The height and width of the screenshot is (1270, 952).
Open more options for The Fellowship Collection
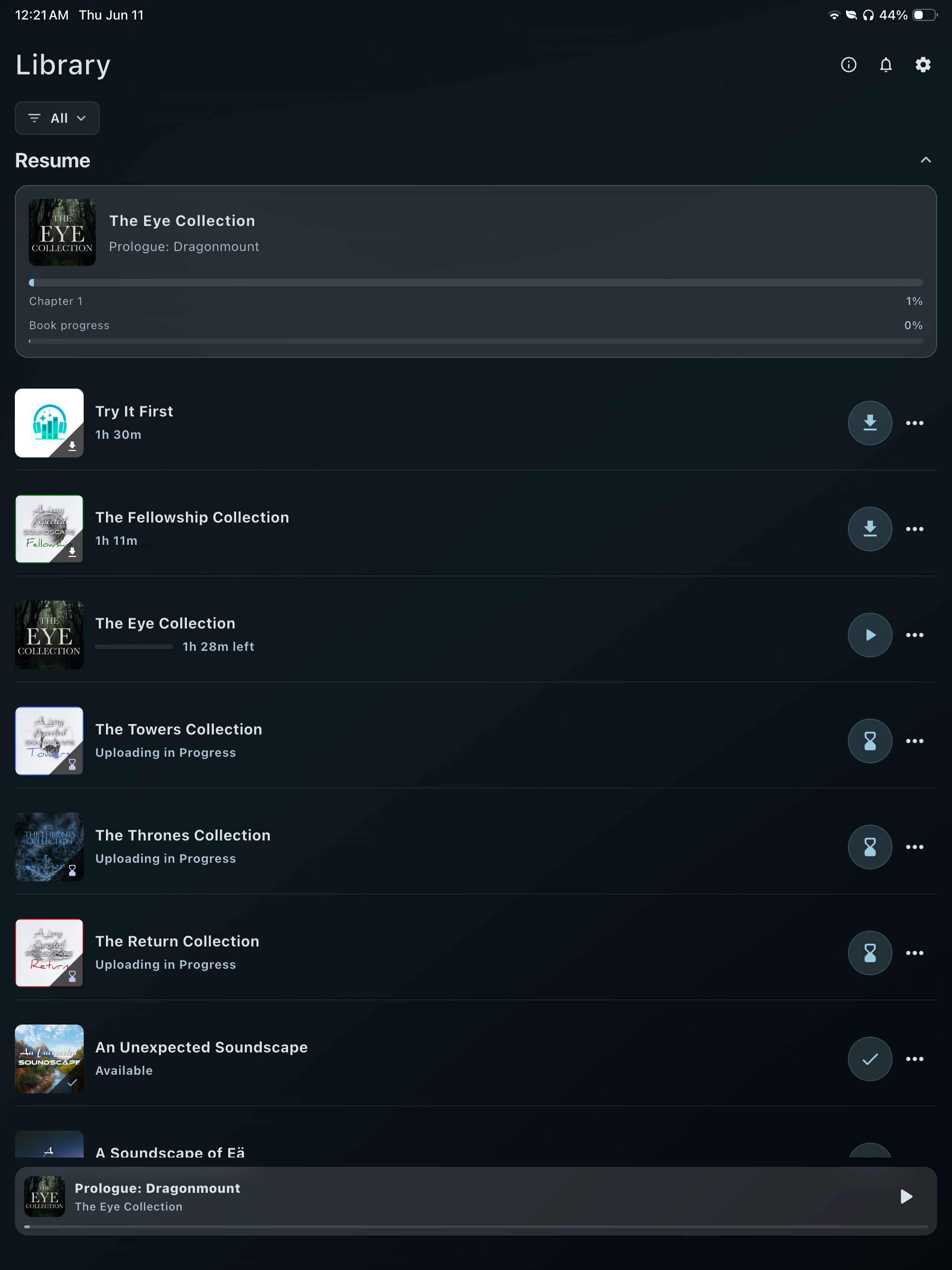click(915, 529)
